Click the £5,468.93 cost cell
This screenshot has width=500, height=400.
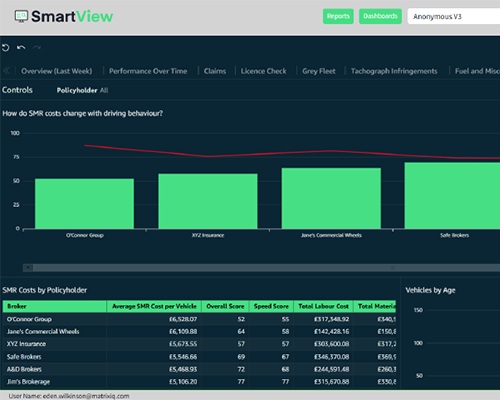(x=183, y=369)
